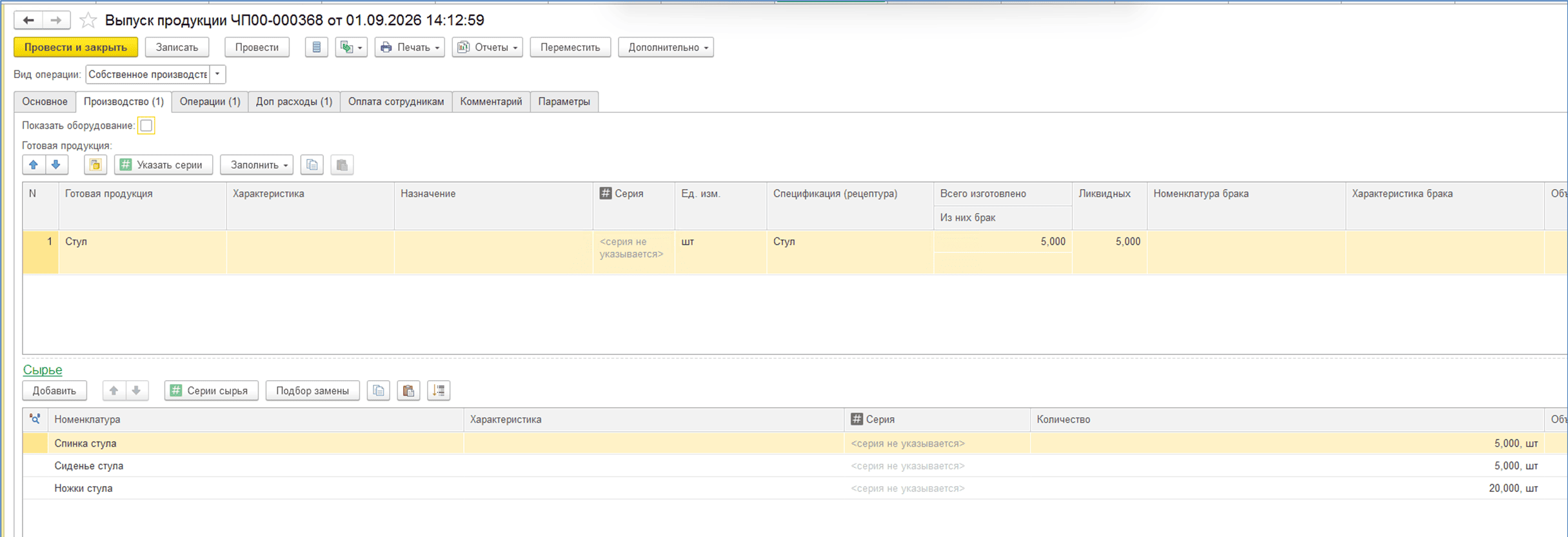Open the Доп расходы (1) tab
This screenshot has width=1568, height=537.
tap(294, 101)
